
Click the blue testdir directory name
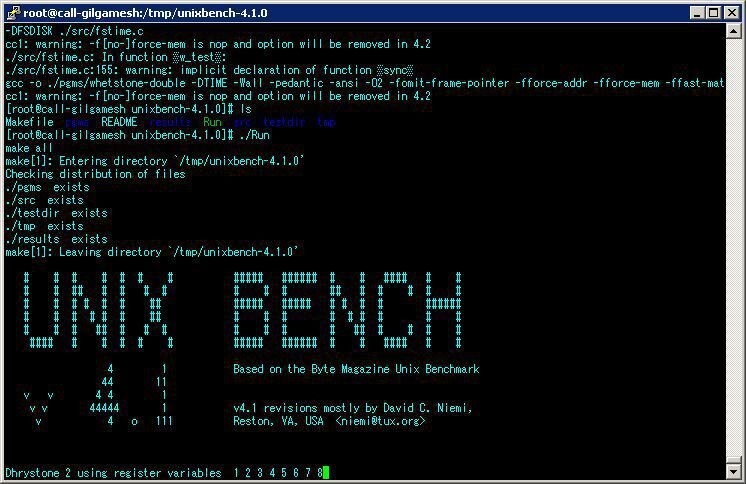284,122
